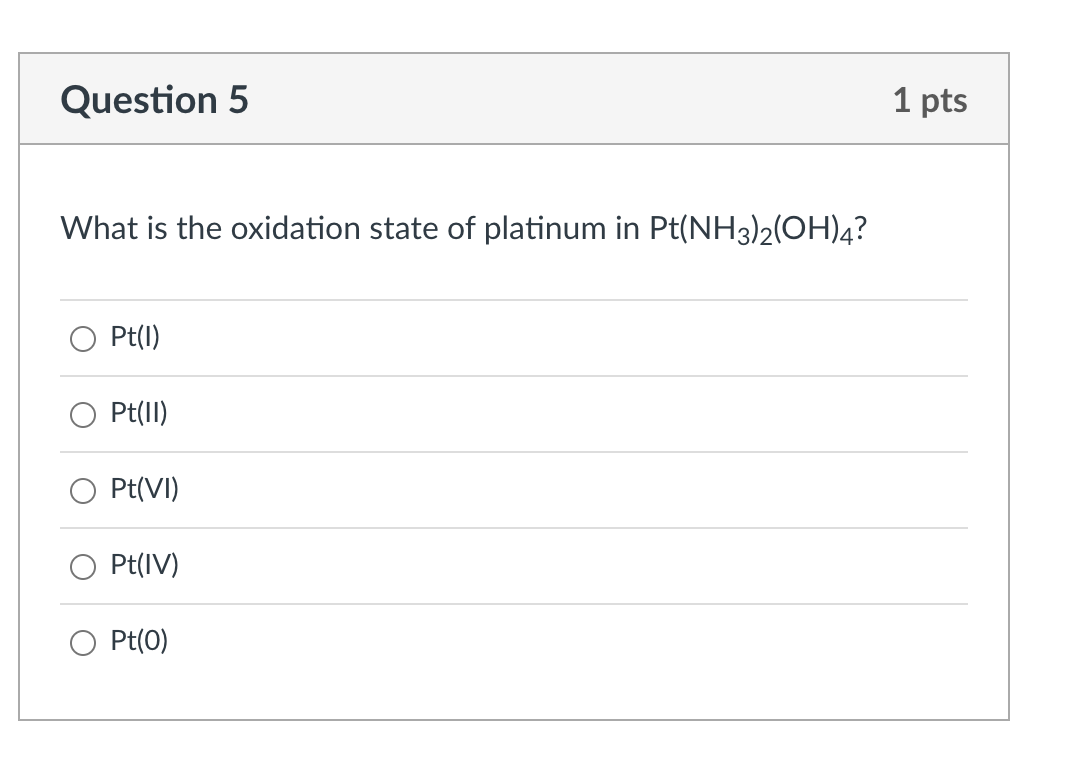
Task: Select the Pt(VI) radio button
Action: point(83,490)
